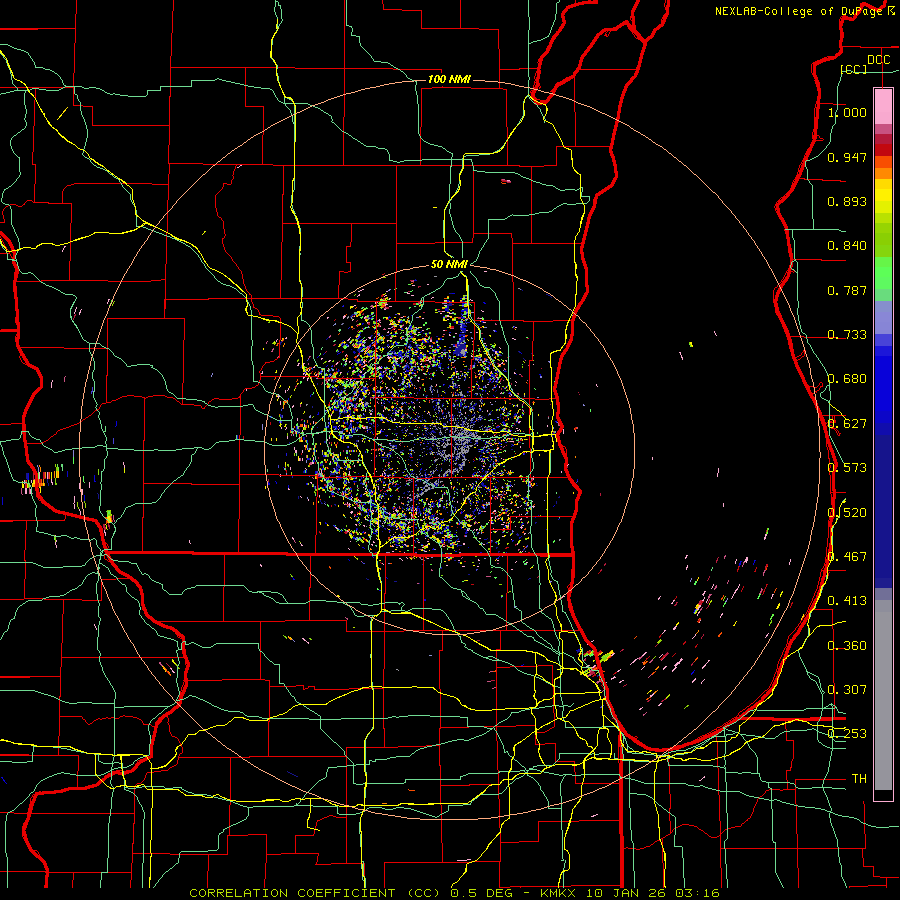Click CORRELATION COEFFICIENT (CC) in the caption
The height and width of the screenshot is (900, 900).
tap(315, 893)
